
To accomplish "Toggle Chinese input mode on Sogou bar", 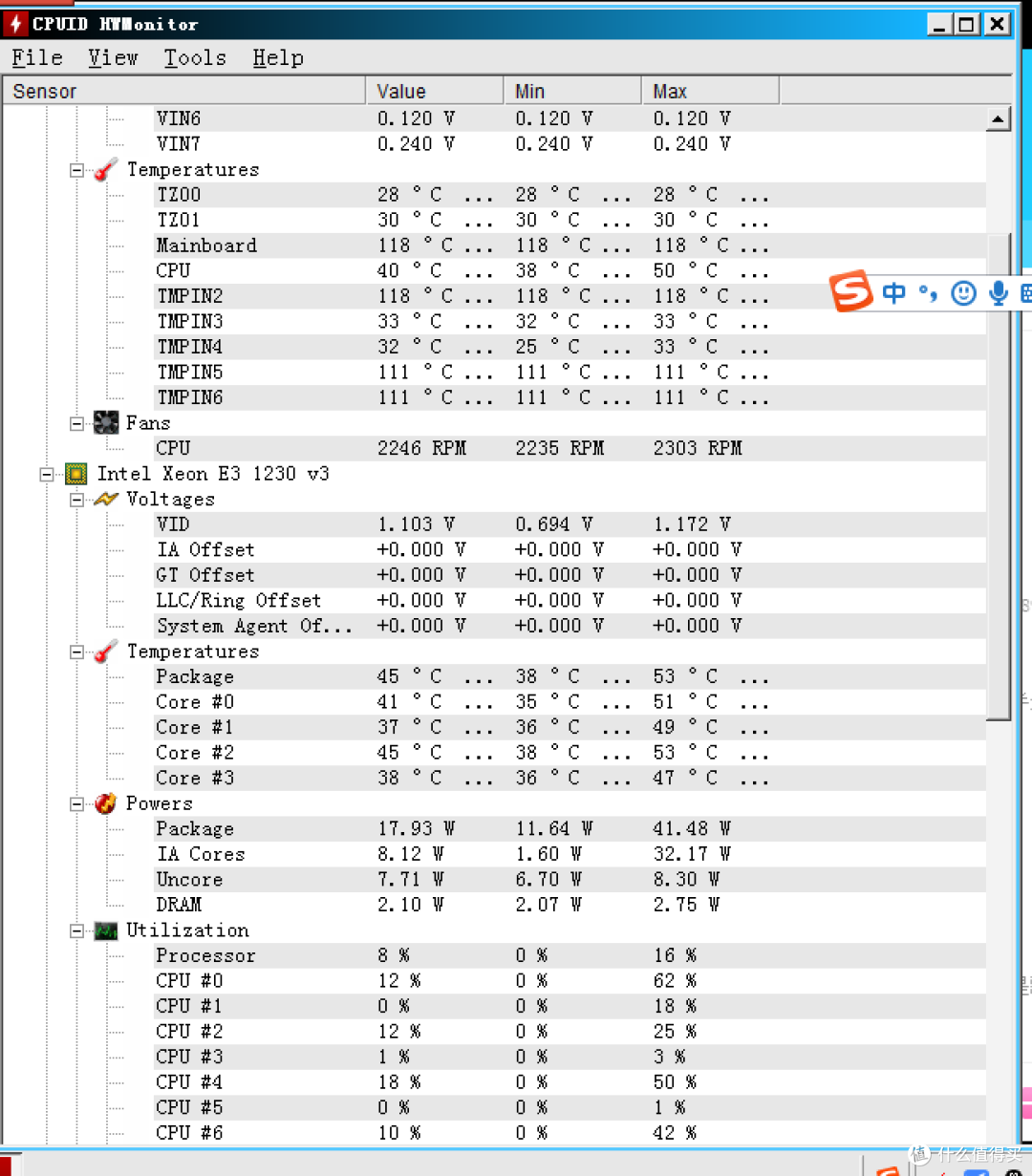I will (x=893, y=292).
